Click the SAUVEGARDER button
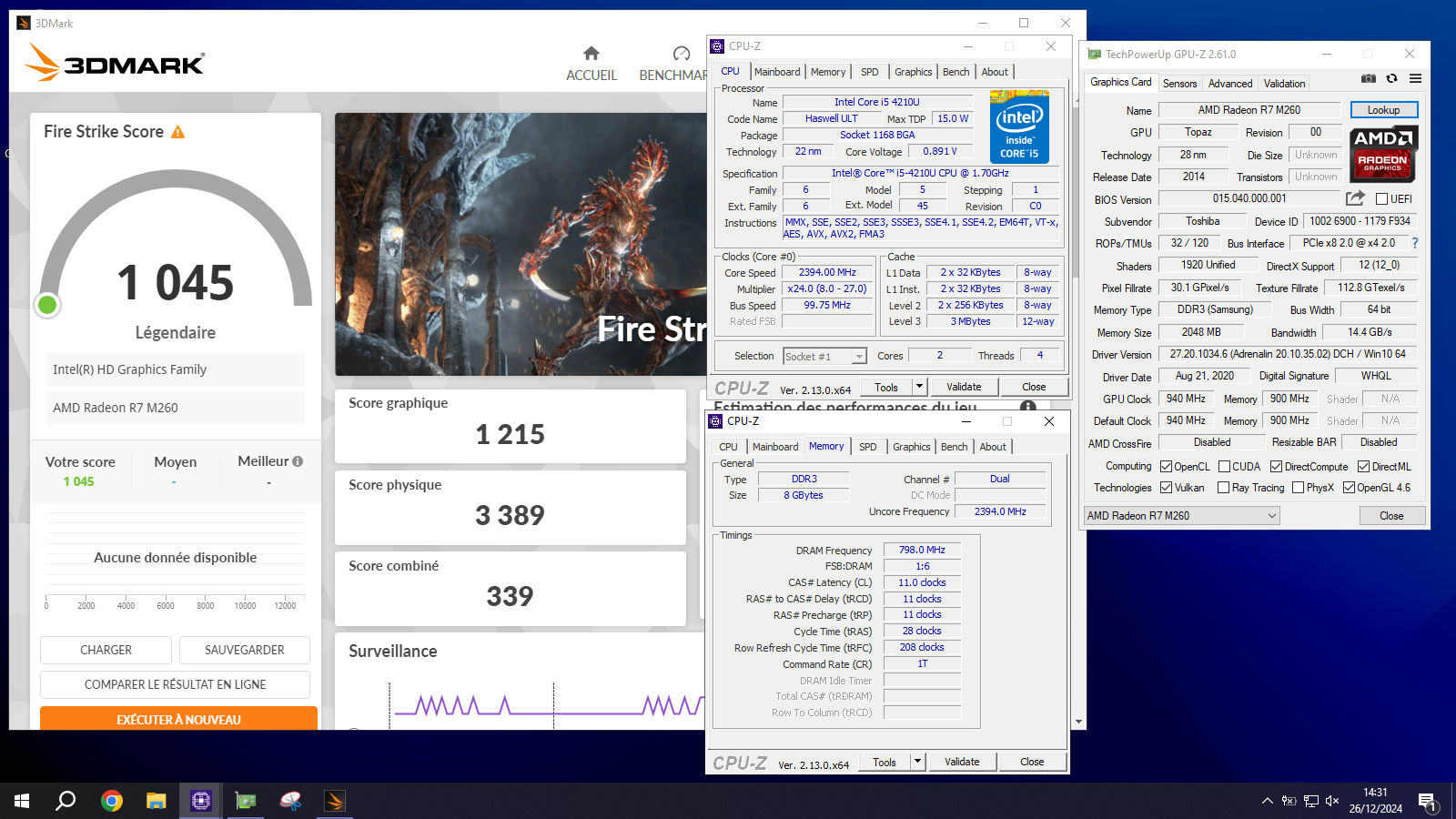 pos(244,650)
